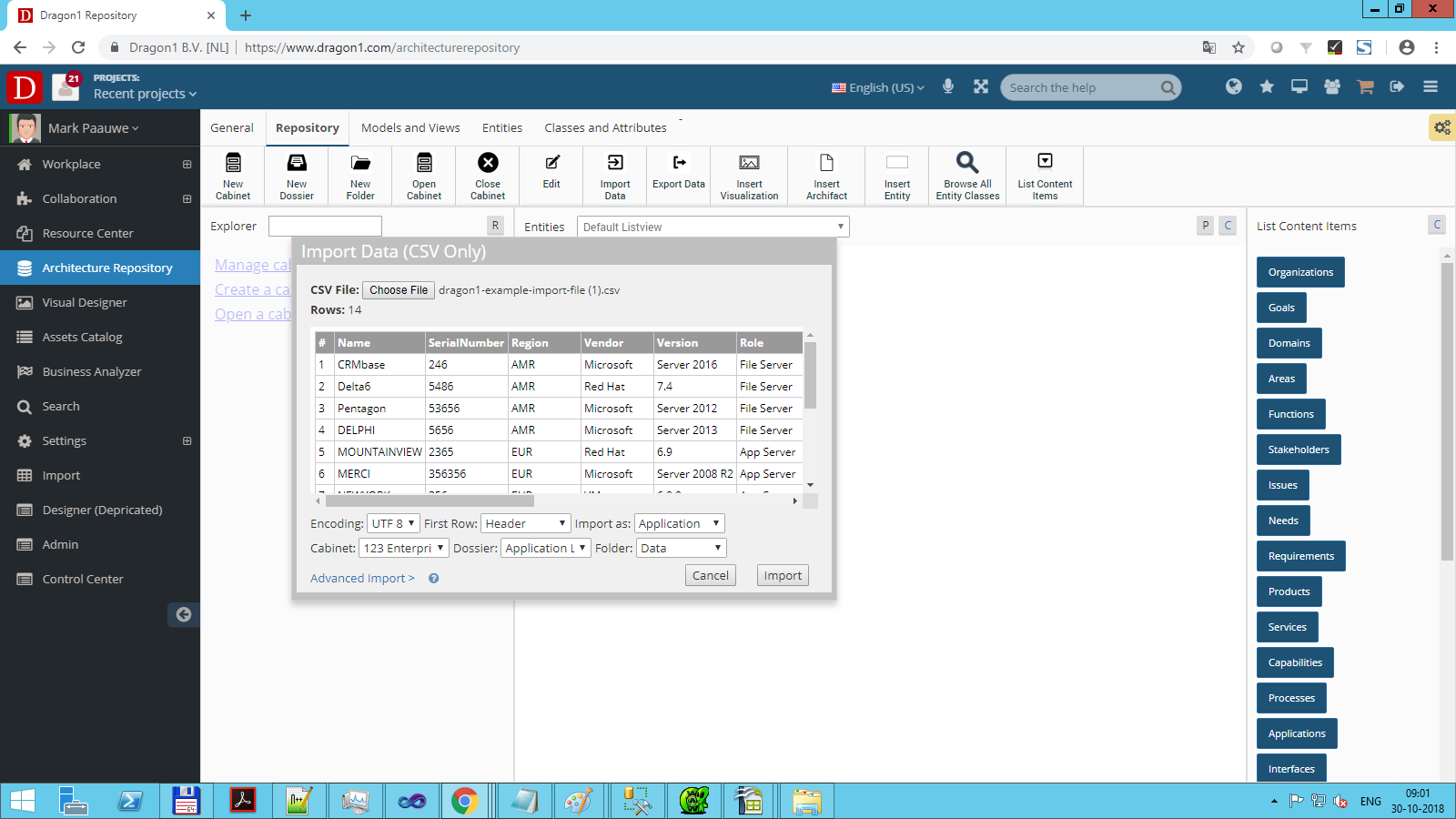The height and width of the screenshot is (819, 1456).
Task: Show Organizations content items
Action: pyautogui.click(x=1300, y=272)
